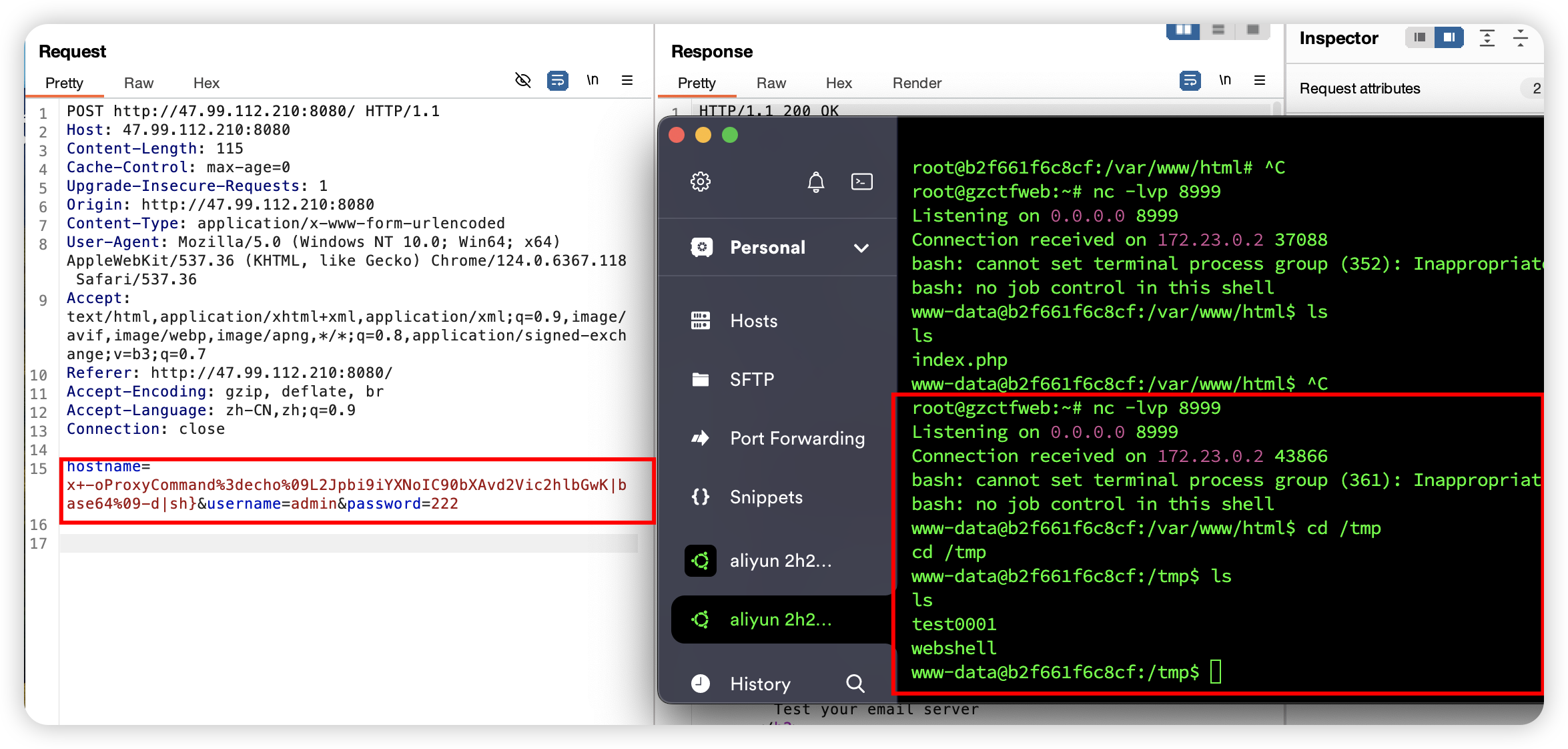
Task: Click the Hosts grid icon
Action: point(700,321)
